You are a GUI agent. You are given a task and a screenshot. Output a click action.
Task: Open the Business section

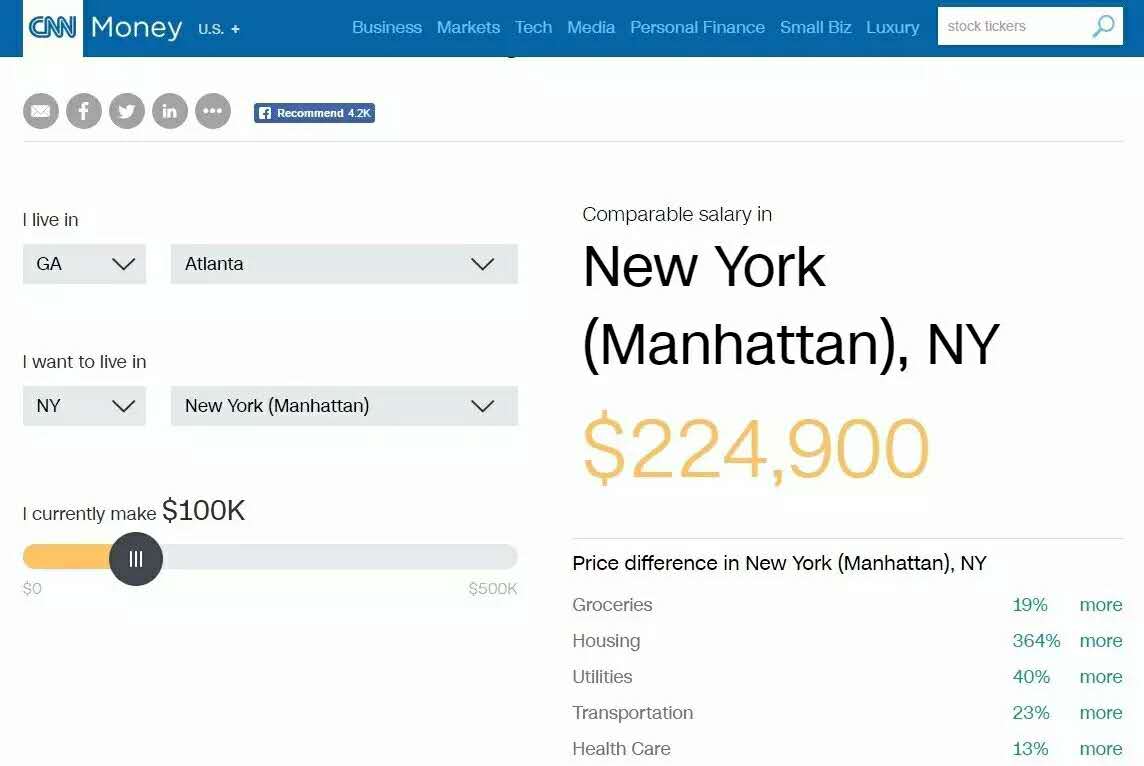[x=387, y=27]
